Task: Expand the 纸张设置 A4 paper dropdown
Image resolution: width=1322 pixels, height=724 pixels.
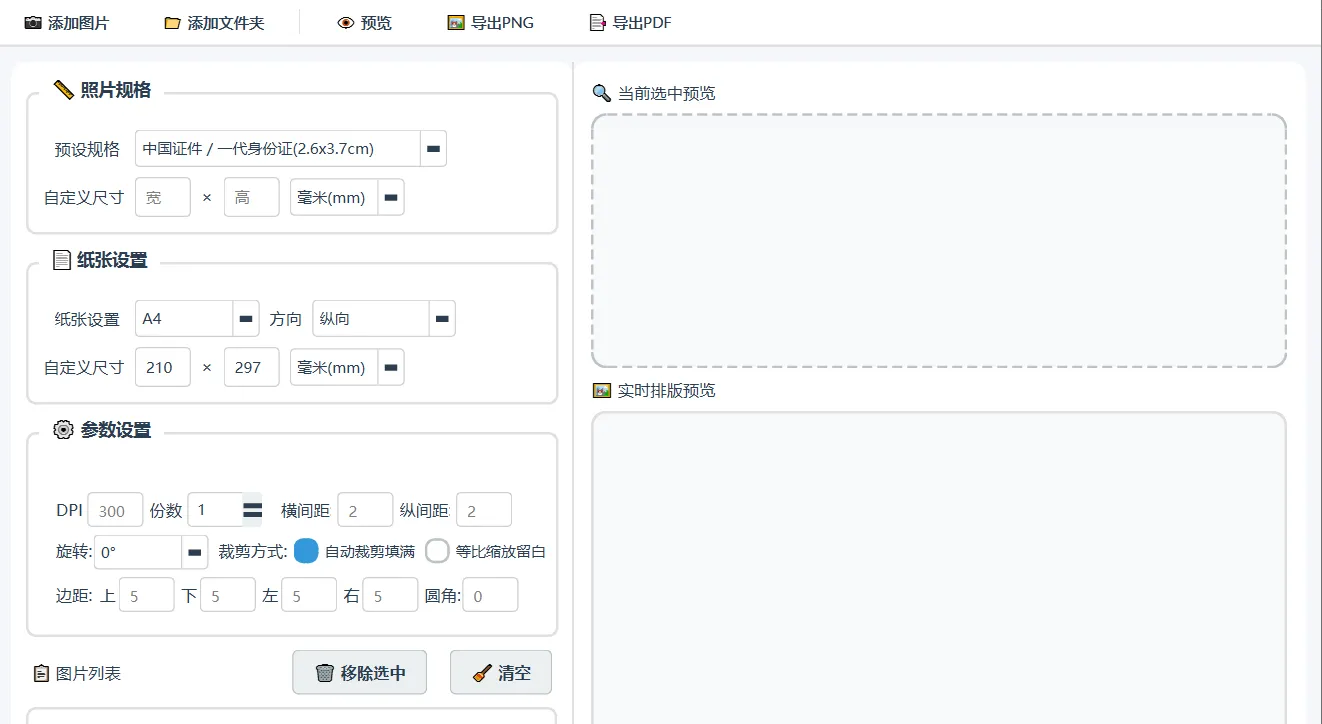Action: click(x=245, y=319)
